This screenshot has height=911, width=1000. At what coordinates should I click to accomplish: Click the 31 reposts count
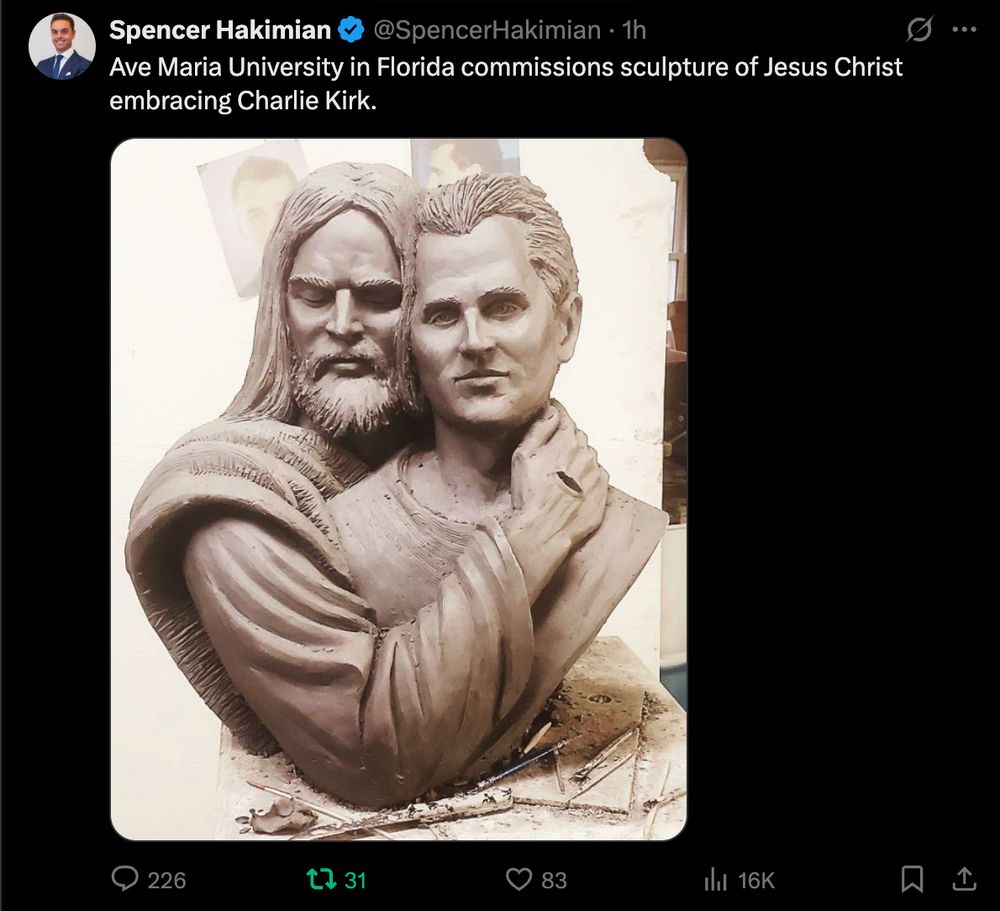pyautogui.click(x=355, y=880)
